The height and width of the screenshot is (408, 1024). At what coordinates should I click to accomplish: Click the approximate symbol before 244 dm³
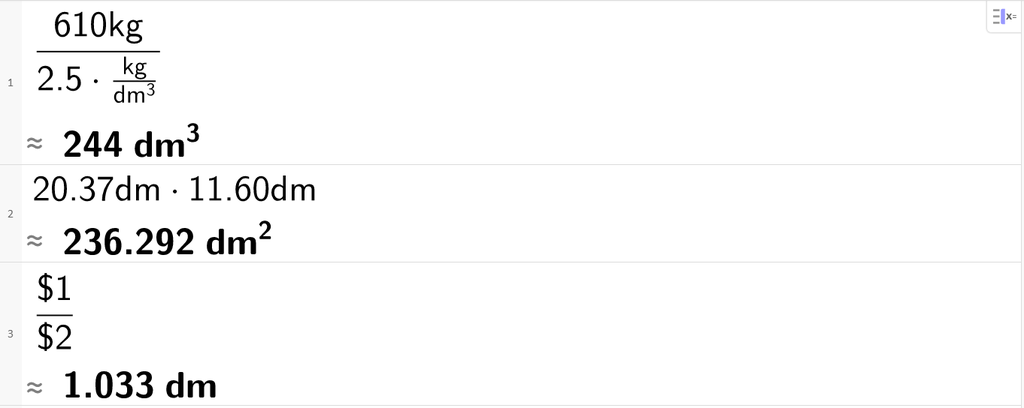click(34, 144)
